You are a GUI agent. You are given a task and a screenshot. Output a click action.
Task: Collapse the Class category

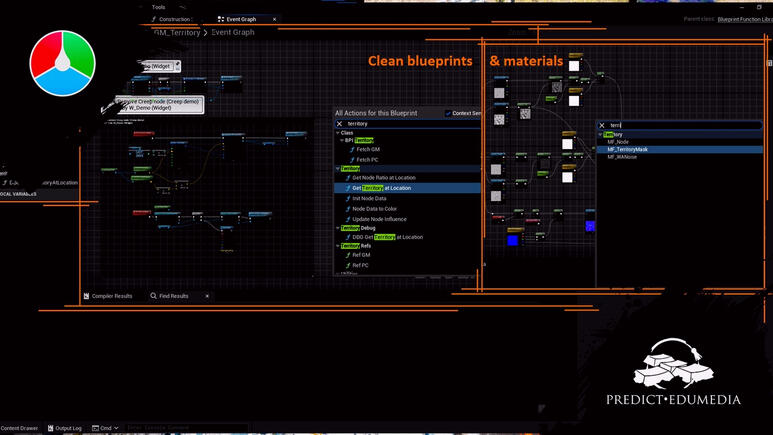[x=338, y=133]
